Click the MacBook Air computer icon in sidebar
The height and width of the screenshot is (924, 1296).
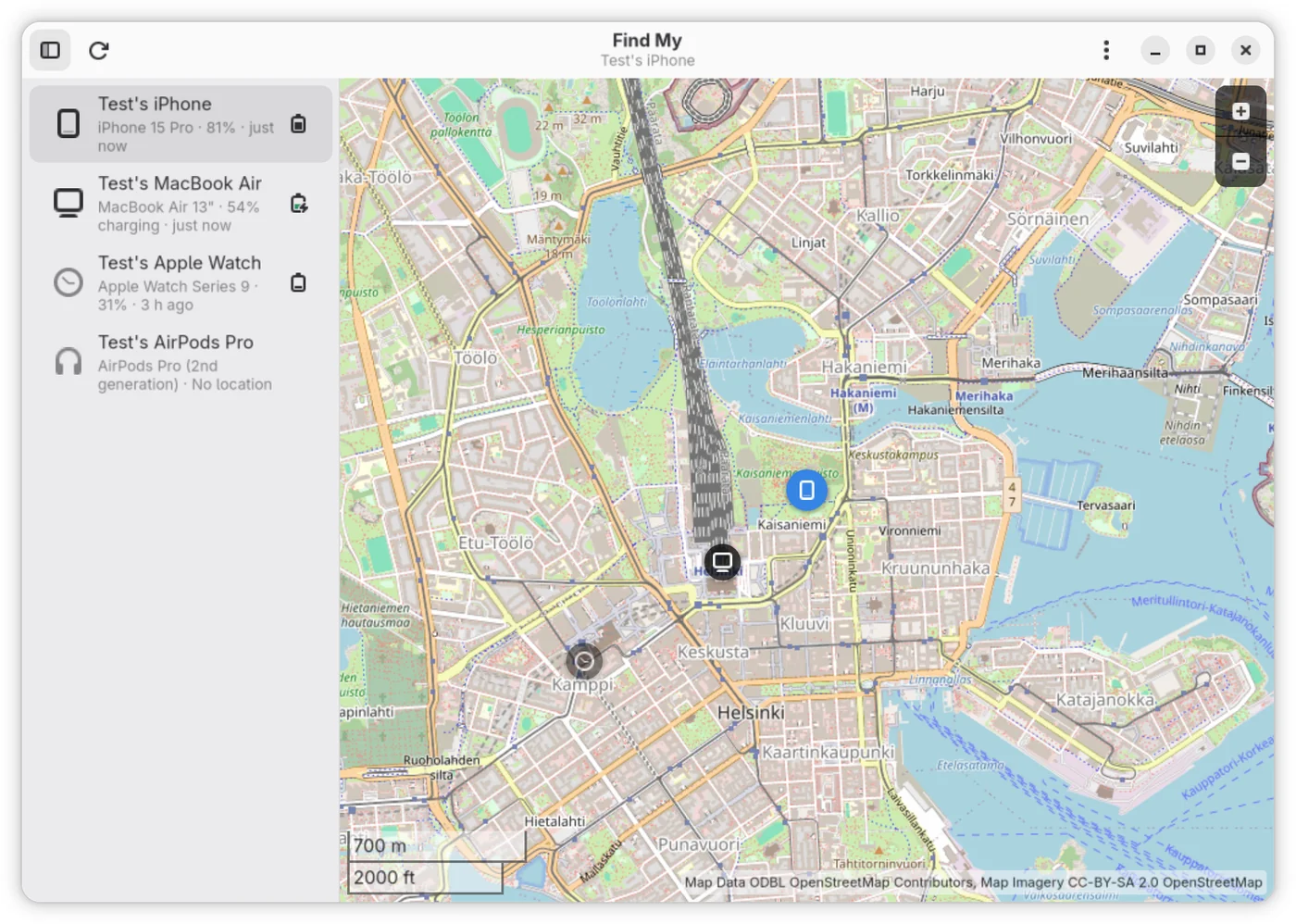(x=69, y=203)
